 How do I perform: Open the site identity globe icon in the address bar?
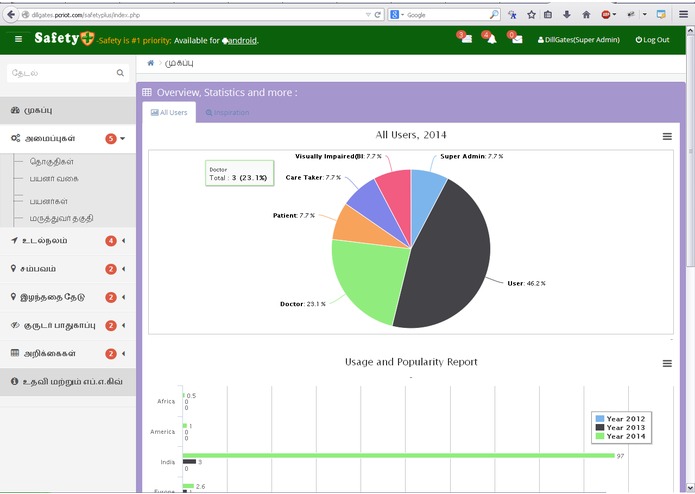coord(26,15)
